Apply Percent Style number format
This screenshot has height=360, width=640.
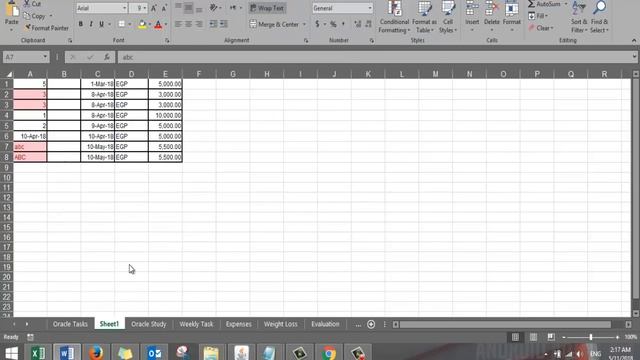[x=333, y=24]
